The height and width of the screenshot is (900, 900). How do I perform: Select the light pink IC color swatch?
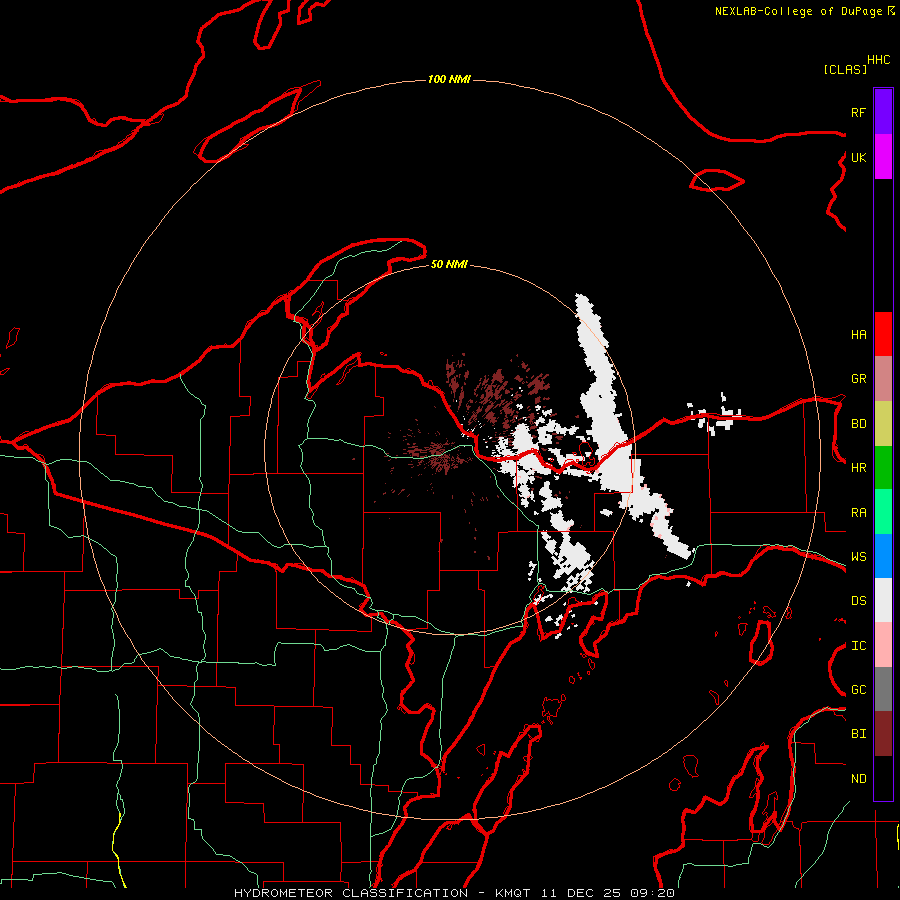click(x=883, y=645)
